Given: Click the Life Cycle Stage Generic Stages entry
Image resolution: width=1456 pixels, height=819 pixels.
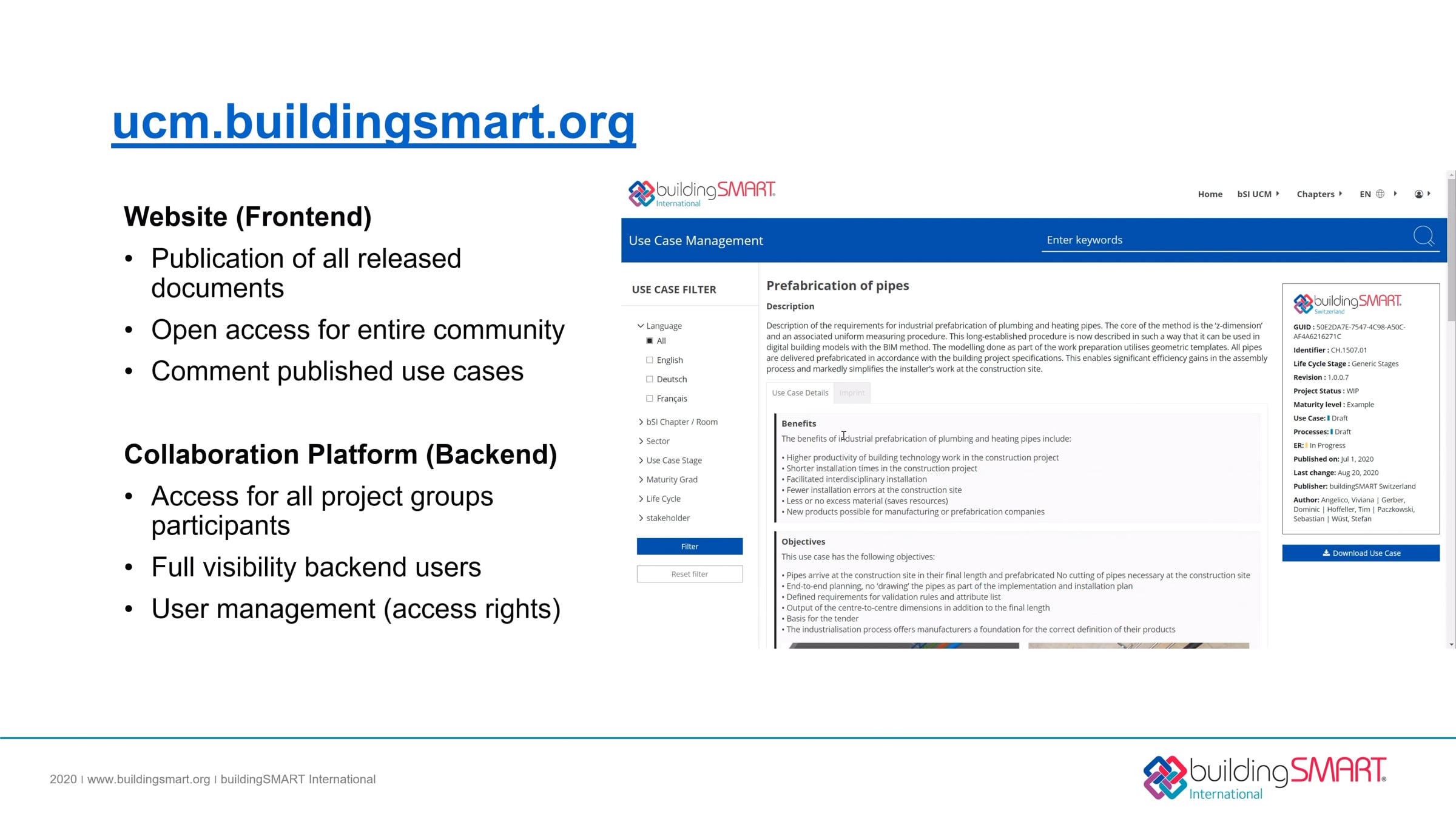Looking at the screenshot, I should pyautogui.click(x=1346, y=364).
